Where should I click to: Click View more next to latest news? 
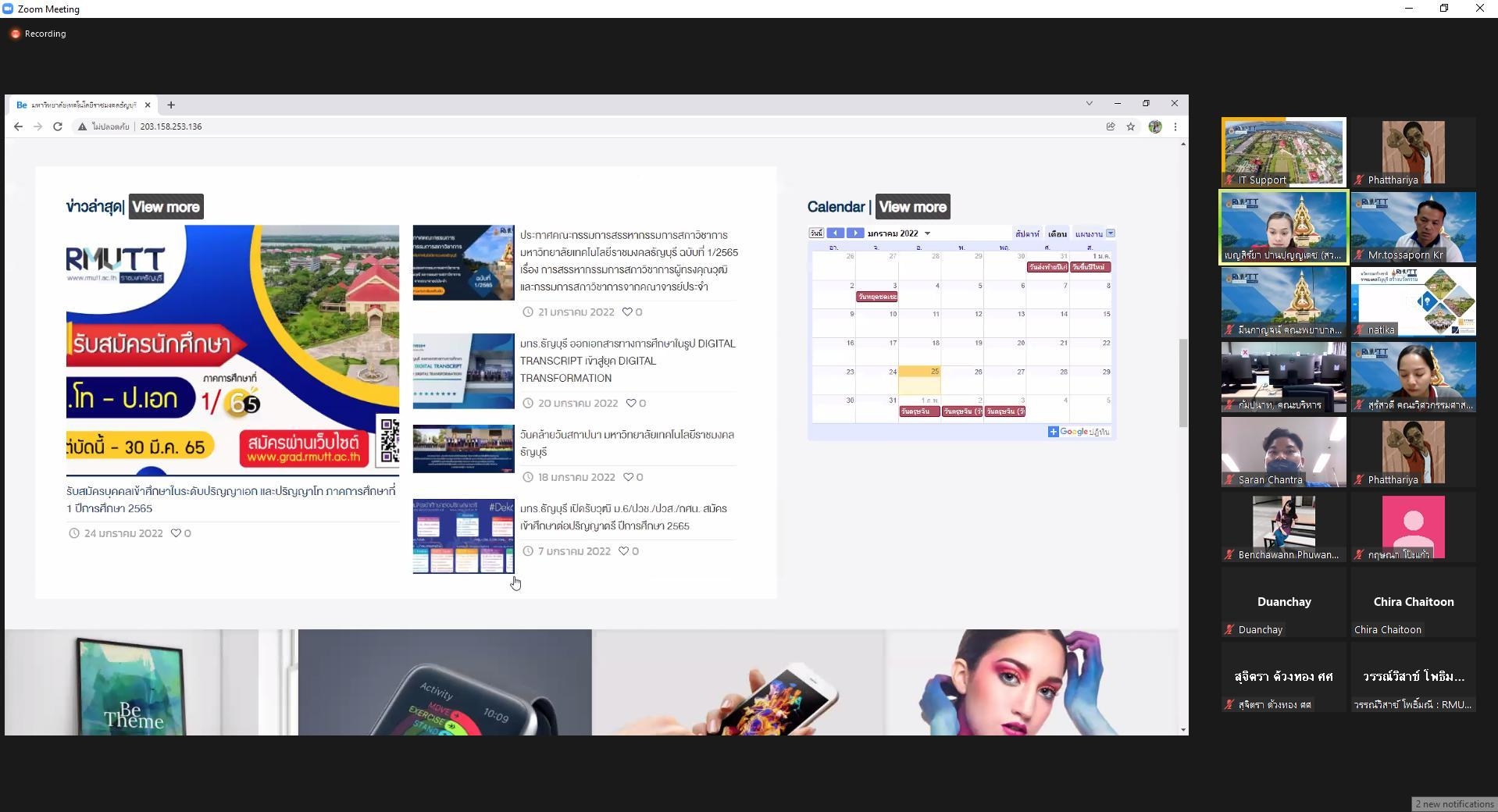(166, 207)
